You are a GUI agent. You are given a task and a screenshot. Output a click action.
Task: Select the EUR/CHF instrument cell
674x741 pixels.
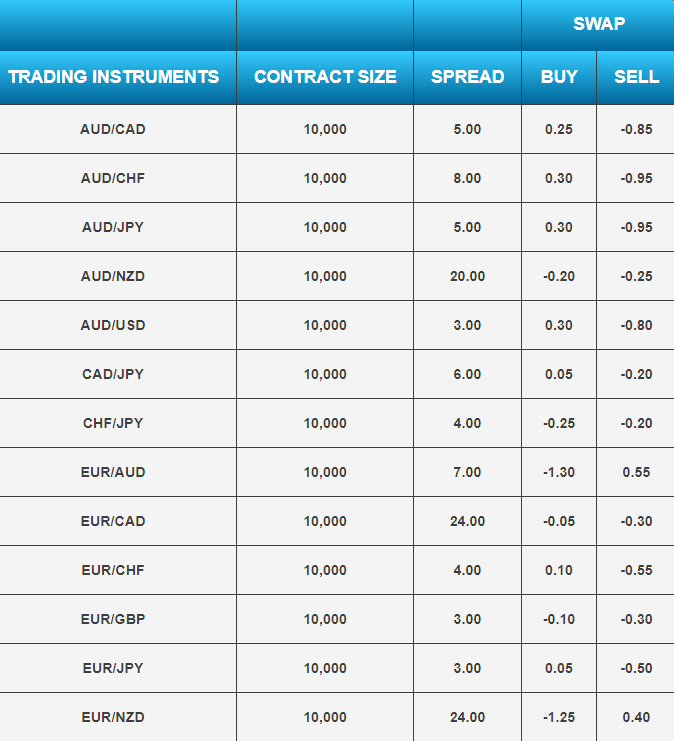(113, 570)
